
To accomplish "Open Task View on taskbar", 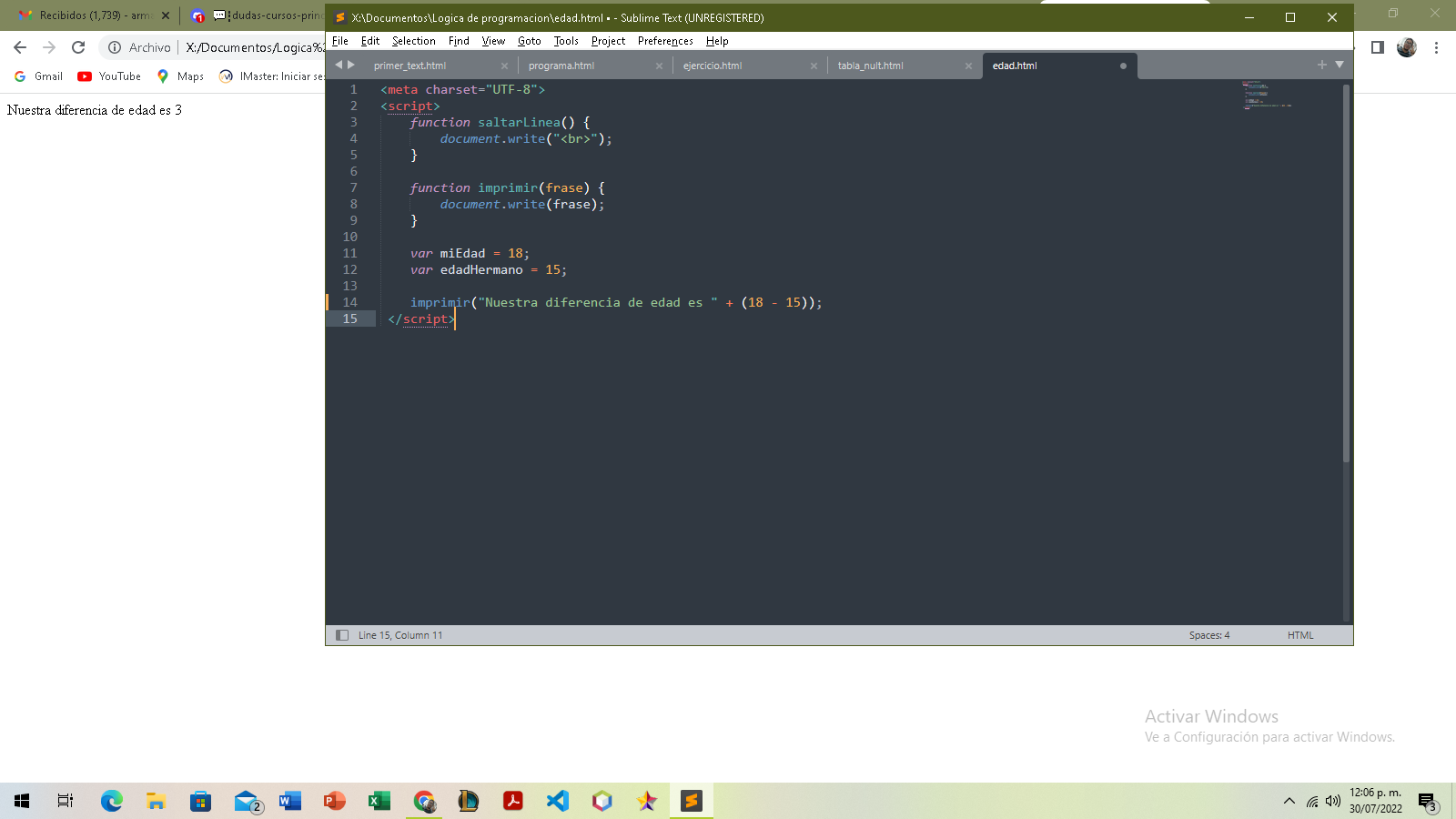I will click(66, 801).
